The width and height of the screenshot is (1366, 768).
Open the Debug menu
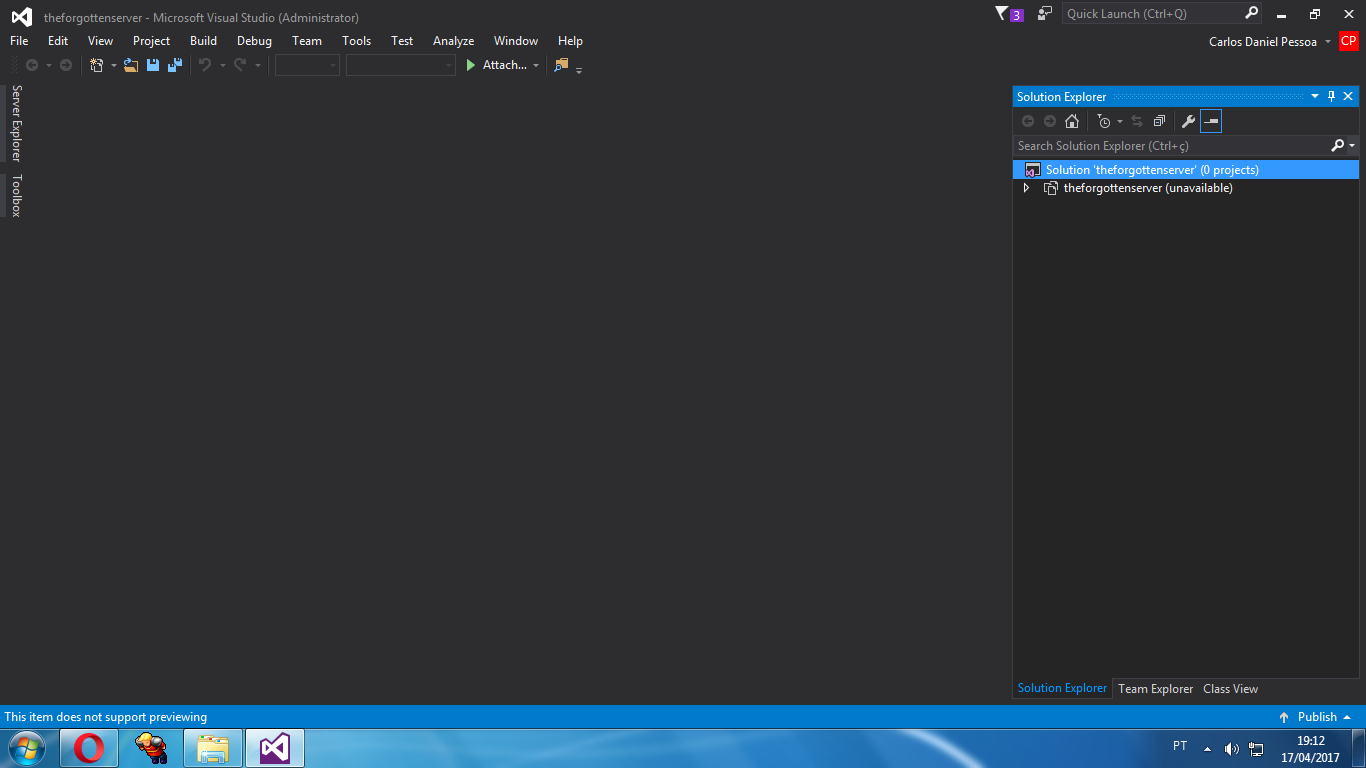click(x=254, y=41)
